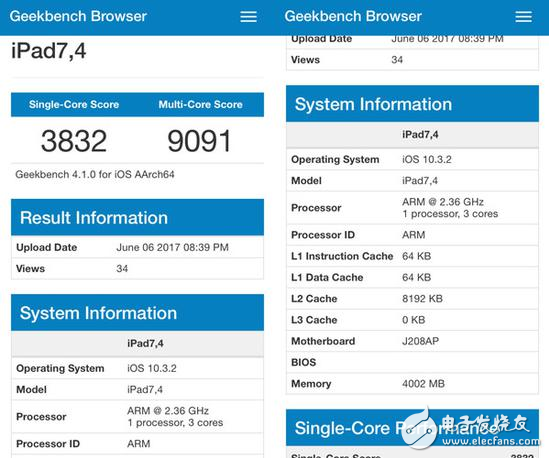This screenshot has width=549, height=458.
Task: Click Processor label in left panel
Action: 41,417
